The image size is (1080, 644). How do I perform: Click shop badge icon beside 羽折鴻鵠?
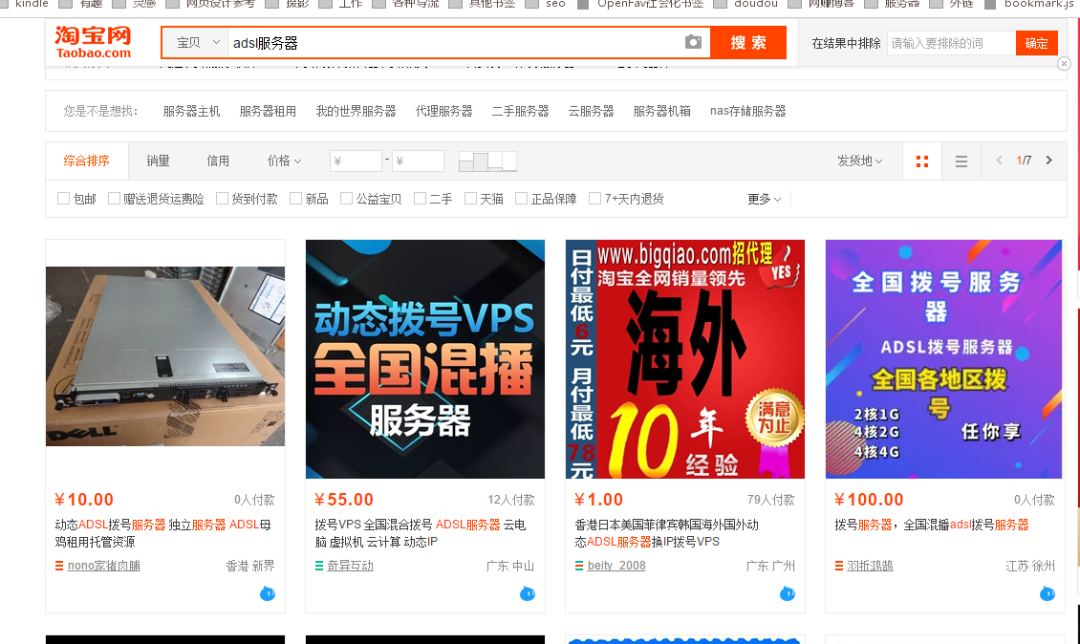click(x=839, y=566)
